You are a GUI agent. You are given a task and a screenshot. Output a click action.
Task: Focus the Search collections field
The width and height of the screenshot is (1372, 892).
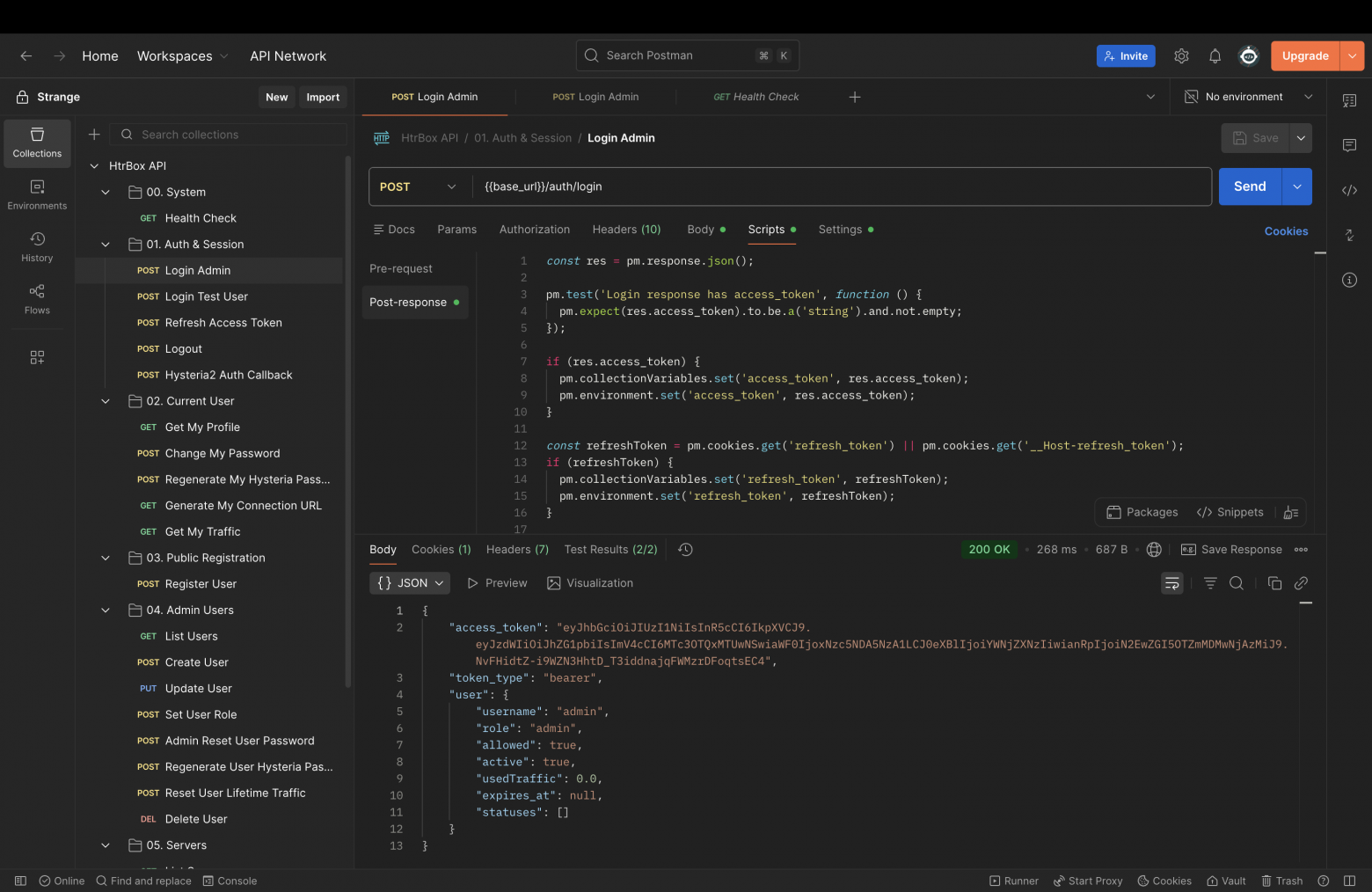point(229,135)
